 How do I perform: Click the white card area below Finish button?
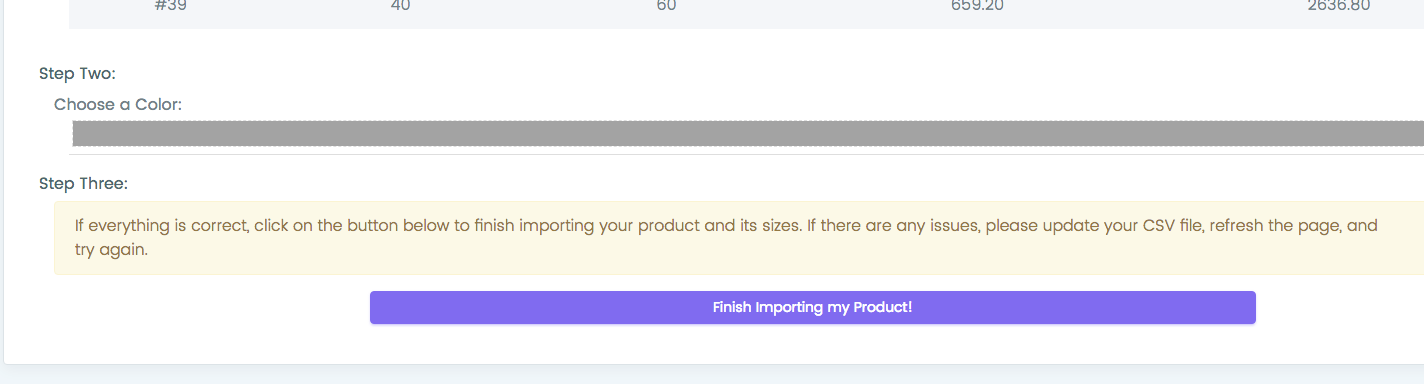(712, 344)
